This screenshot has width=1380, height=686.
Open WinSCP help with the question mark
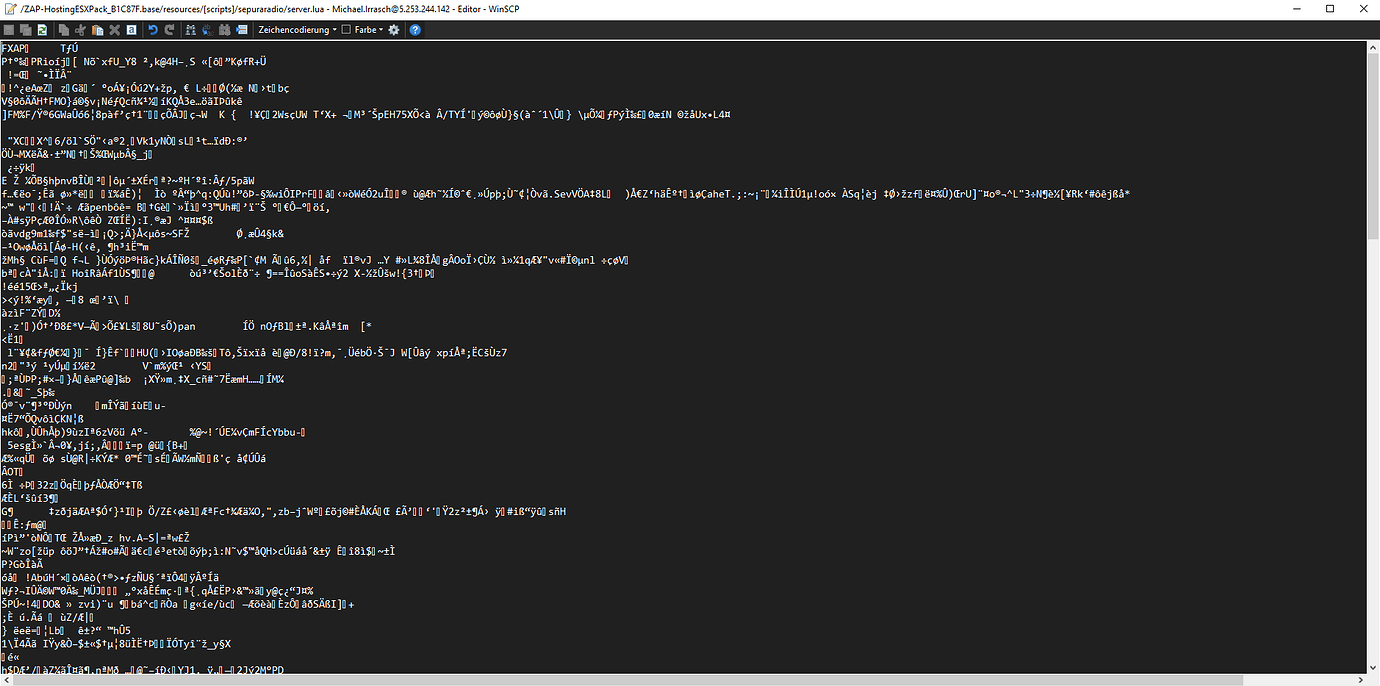(x=414, y=29)
